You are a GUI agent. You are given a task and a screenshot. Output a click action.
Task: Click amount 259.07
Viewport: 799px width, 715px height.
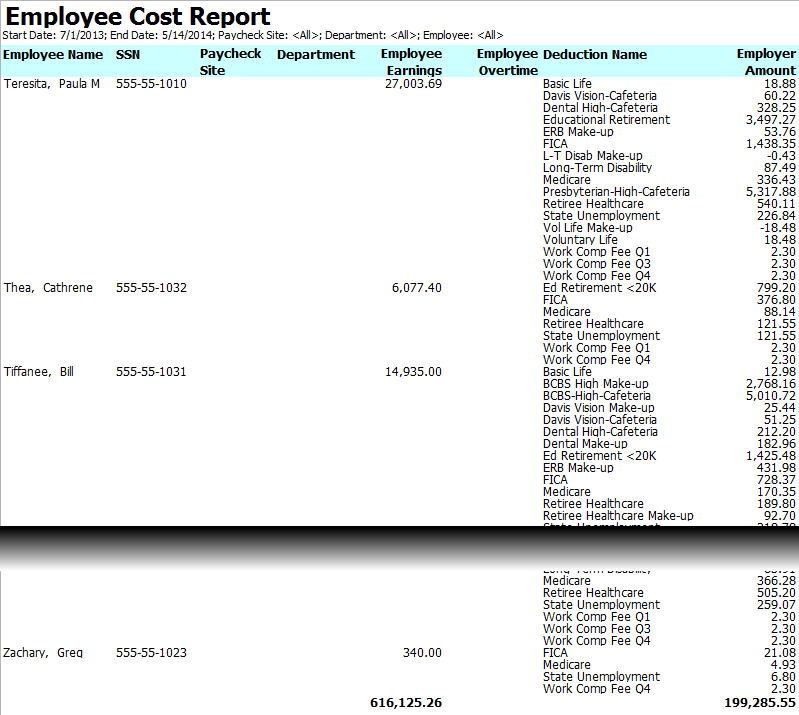(x=776, y=605)
